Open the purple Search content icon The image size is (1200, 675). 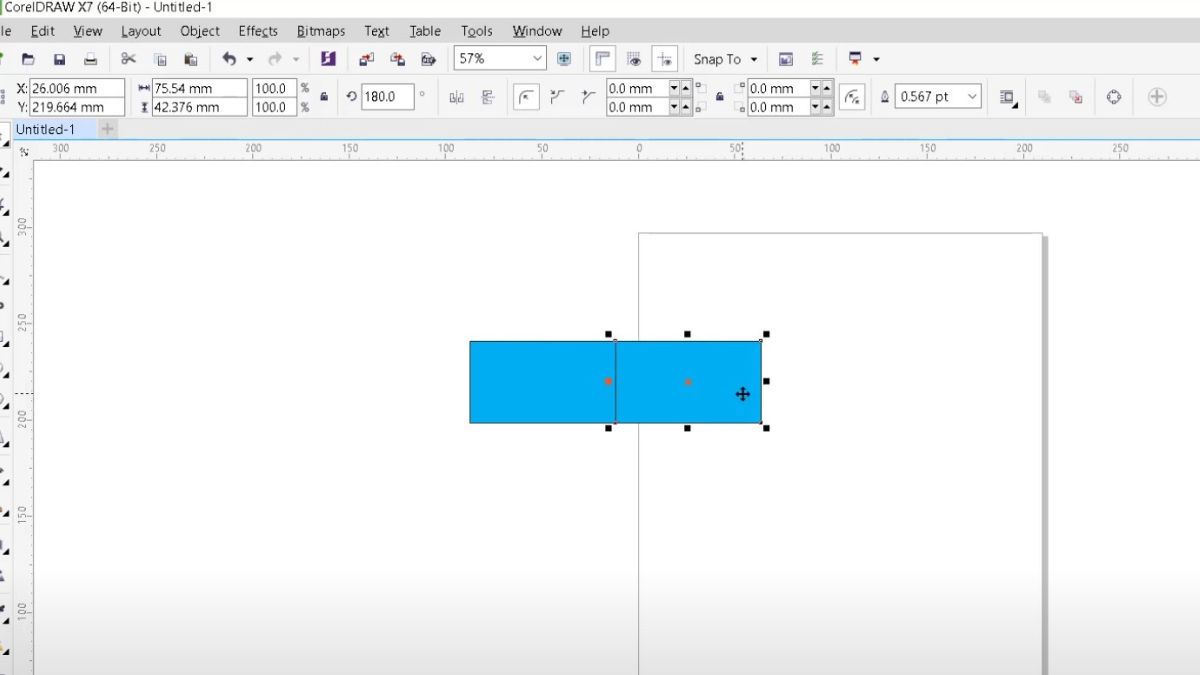(x=328, y=59)
